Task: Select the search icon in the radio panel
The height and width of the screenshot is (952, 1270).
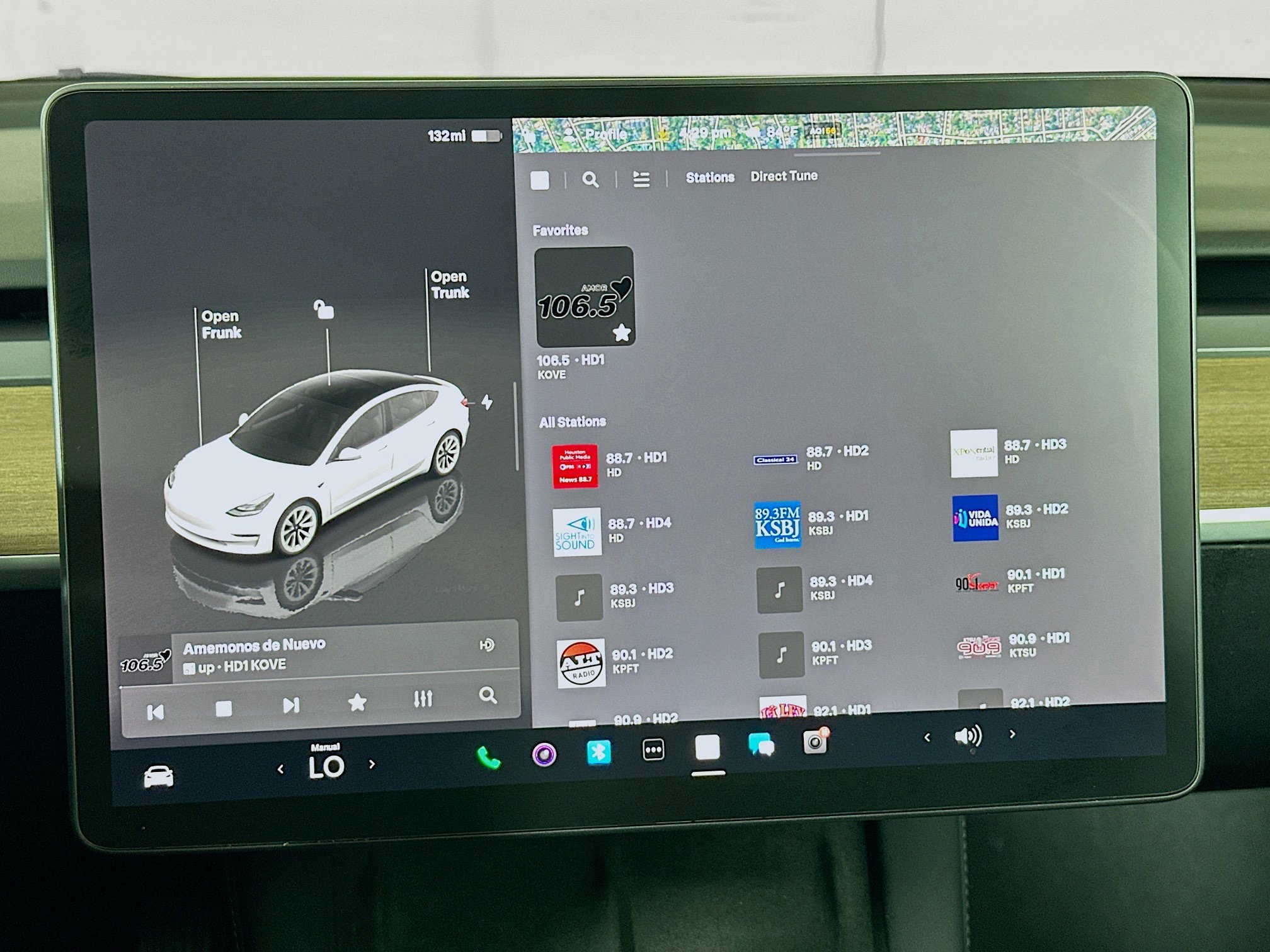Action: (591, 179)
